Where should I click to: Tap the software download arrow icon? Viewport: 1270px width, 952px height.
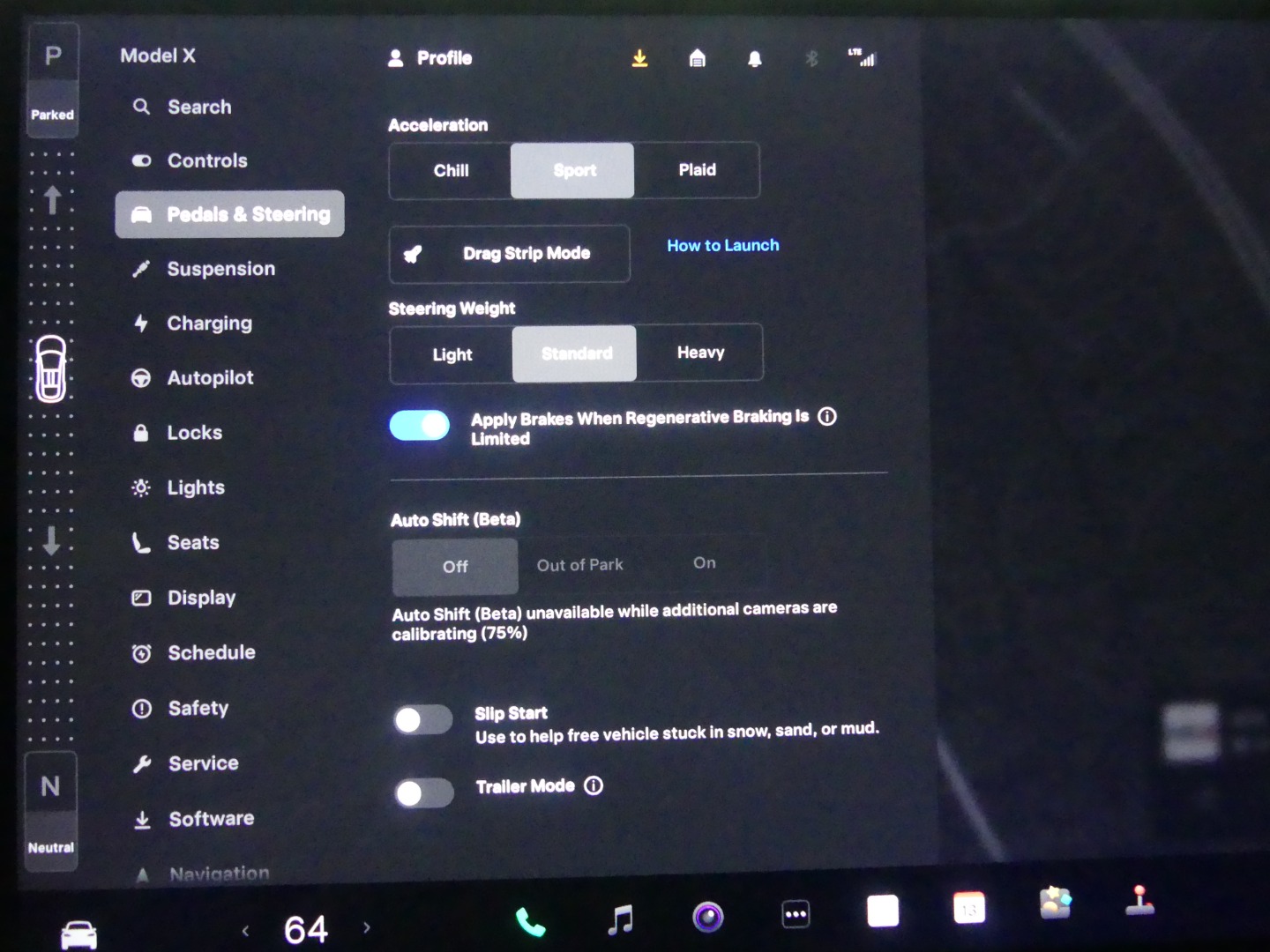(x=640, y=59)
